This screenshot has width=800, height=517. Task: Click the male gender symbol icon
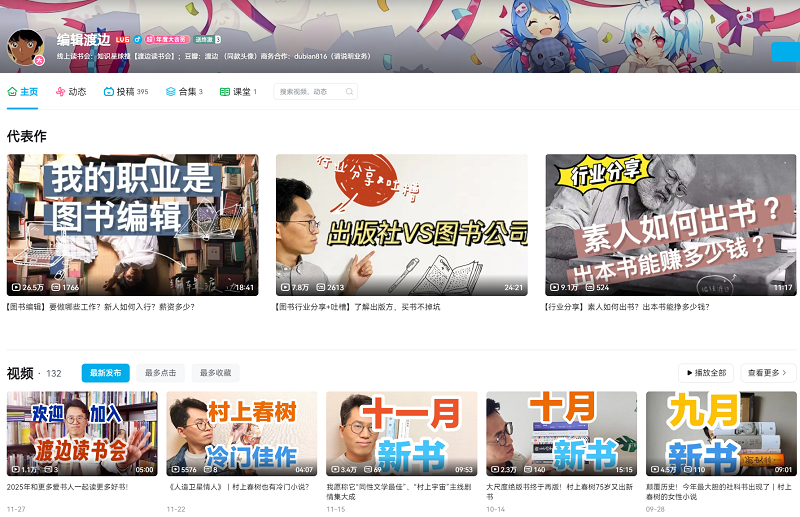[x=138, y=39]
